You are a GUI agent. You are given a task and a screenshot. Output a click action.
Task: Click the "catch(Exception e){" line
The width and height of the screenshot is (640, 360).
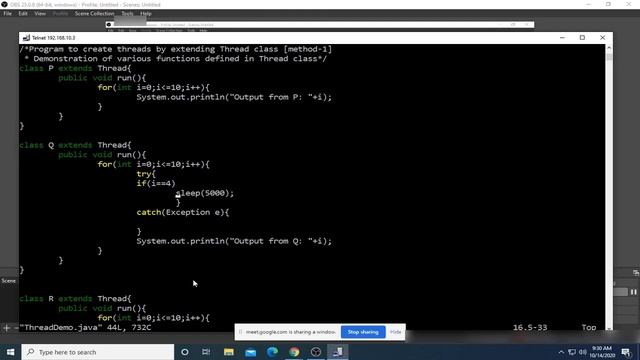183,212
